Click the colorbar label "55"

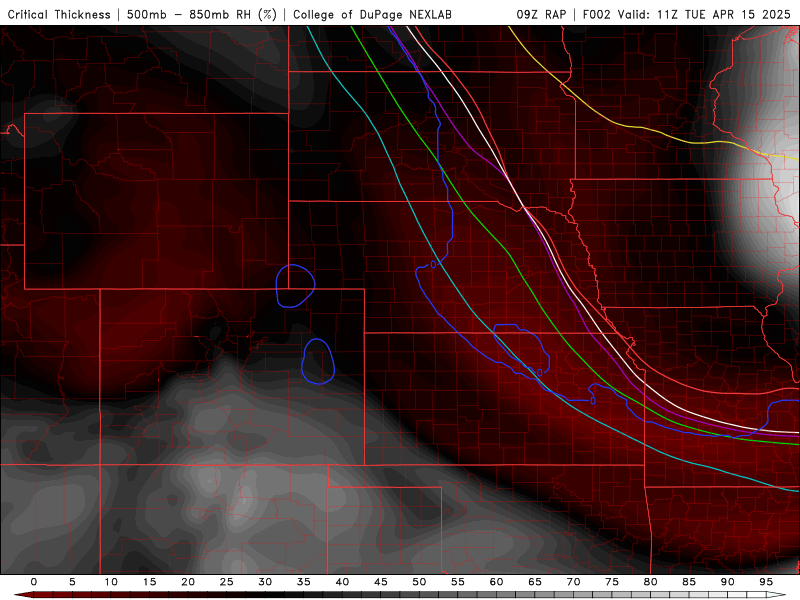click(458, 582)
